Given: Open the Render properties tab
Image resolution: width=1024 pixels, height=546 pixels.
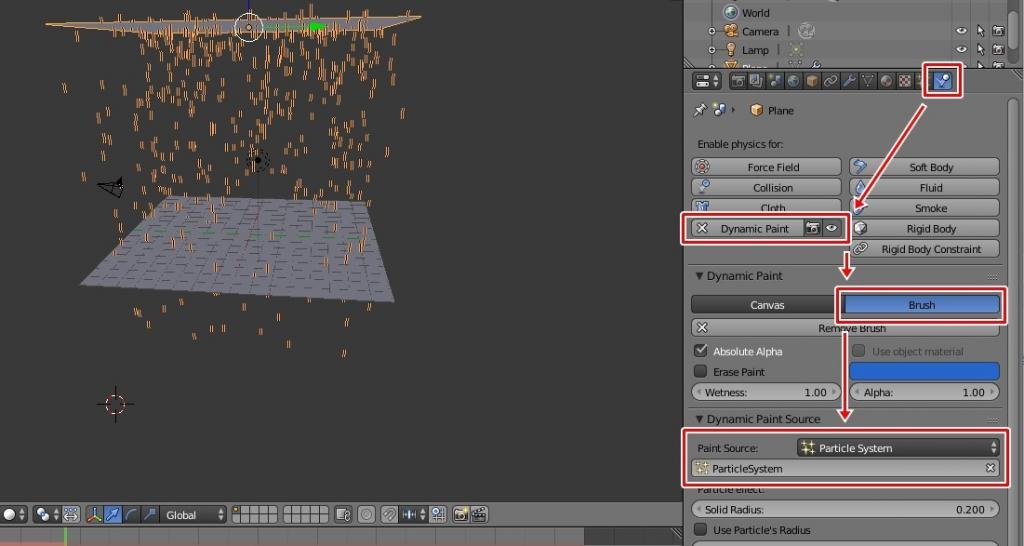Looking at the screenshot, I should tap(738, 81).
